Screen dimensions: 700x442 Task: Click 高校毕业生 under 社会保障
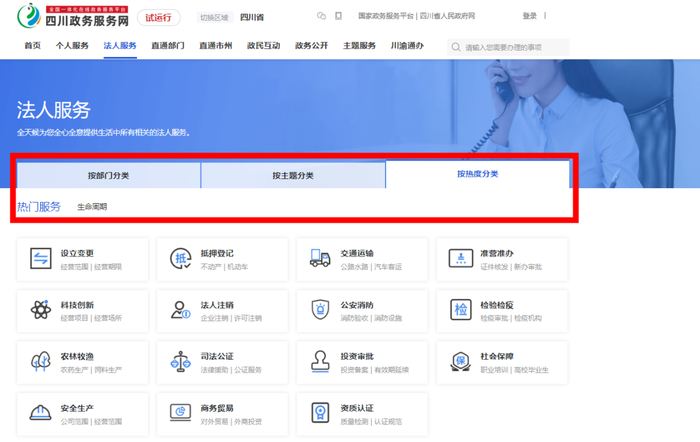click(x=531, y=370)
